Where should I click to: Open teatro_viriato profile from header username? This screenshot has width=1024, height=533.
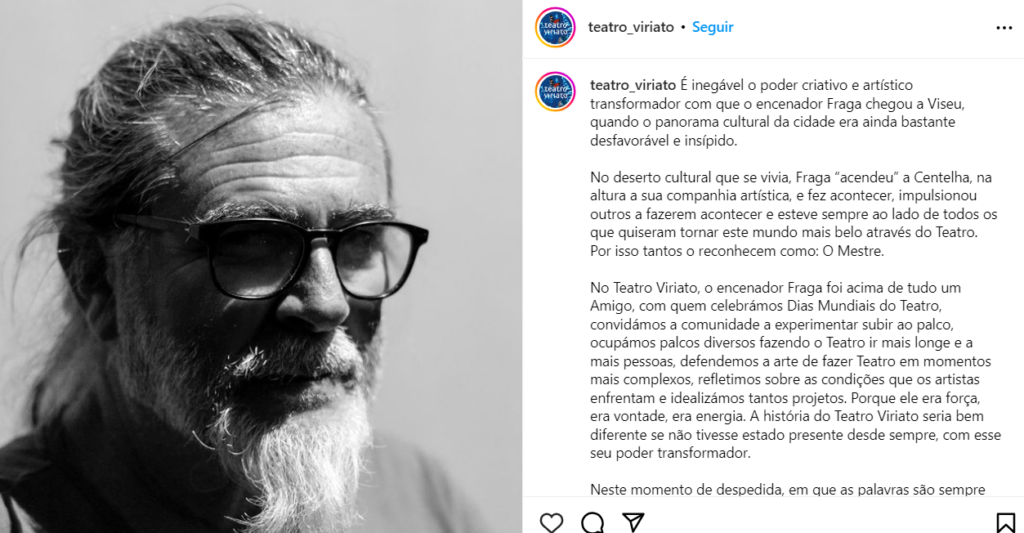coord(631,27)
